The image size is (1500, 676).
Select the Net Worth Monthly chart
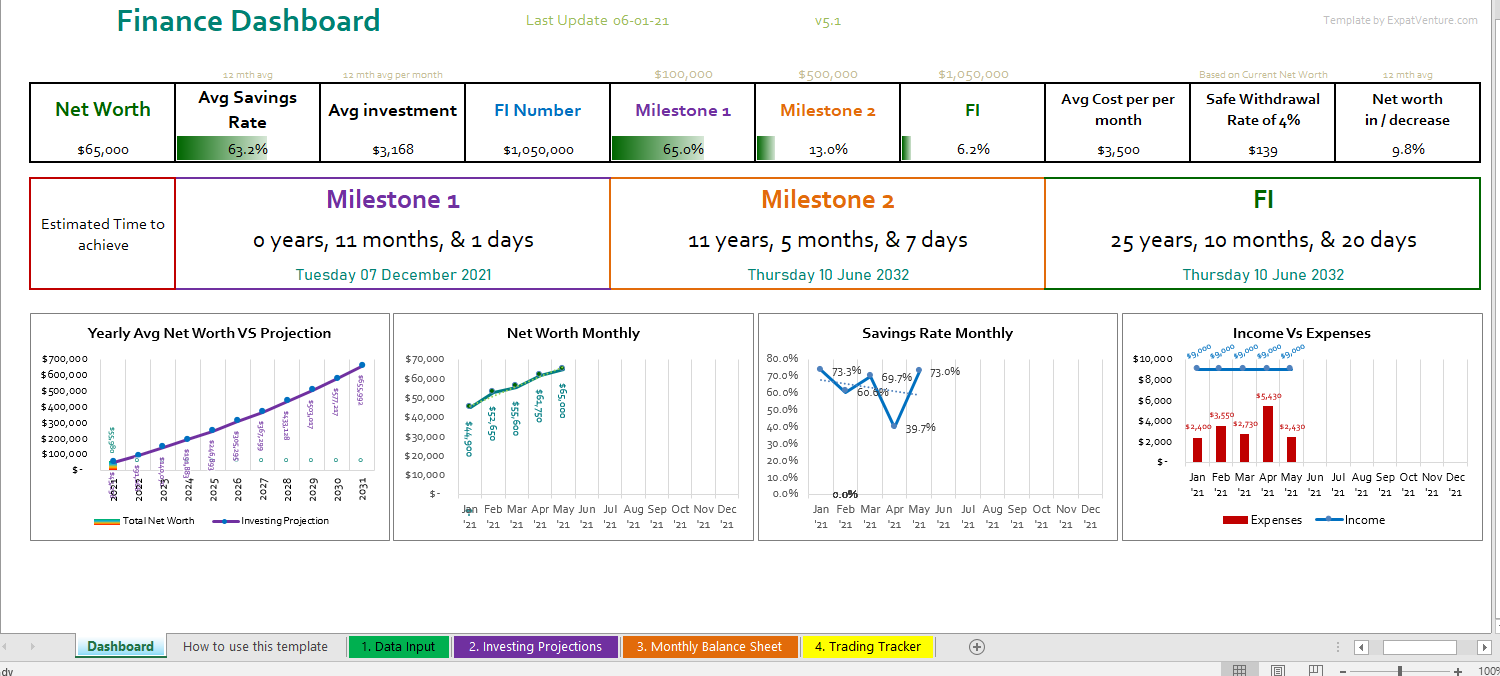click(x=573, y=427)
